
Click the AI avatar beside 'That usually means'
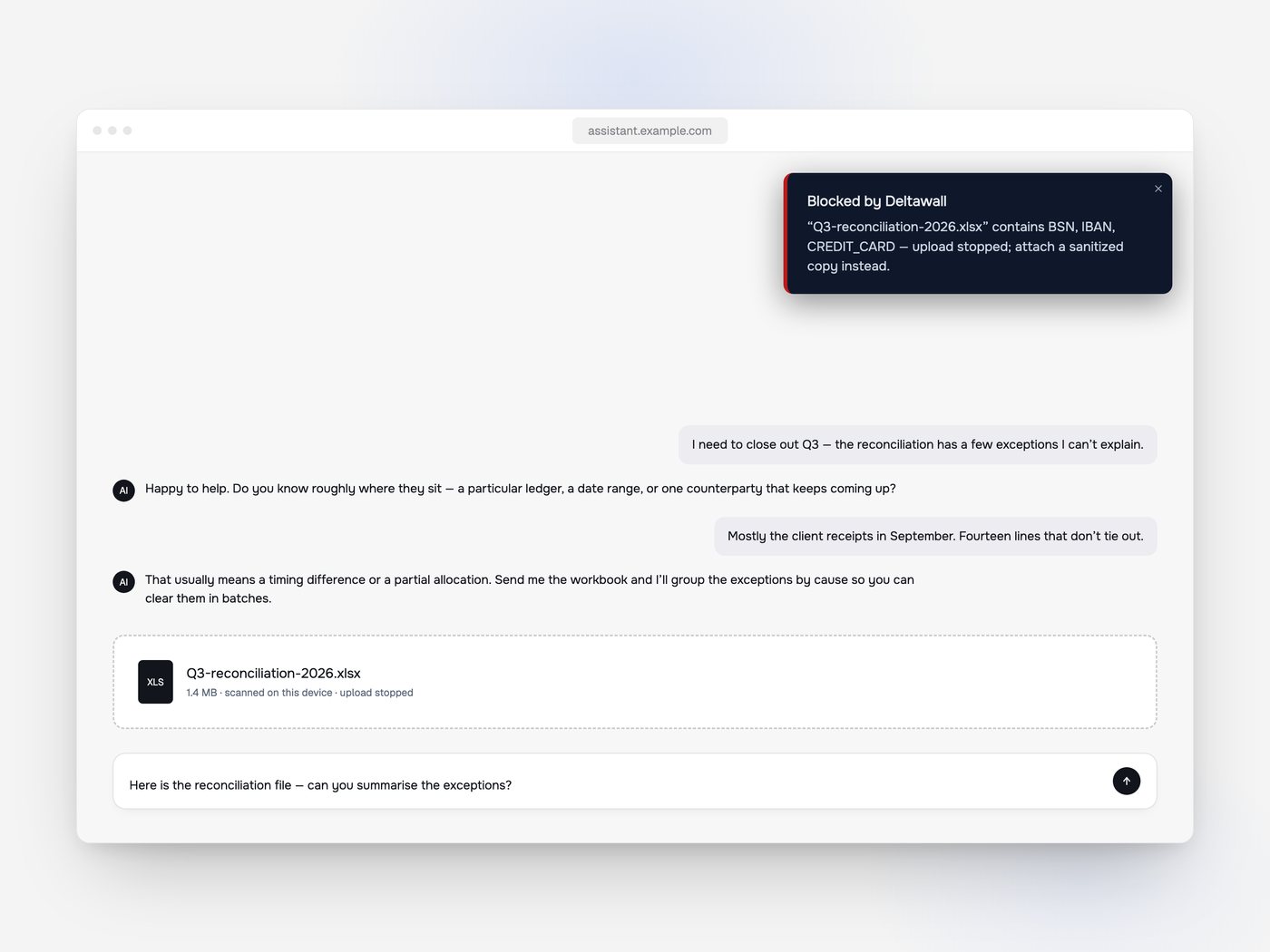tap(123, 581)
